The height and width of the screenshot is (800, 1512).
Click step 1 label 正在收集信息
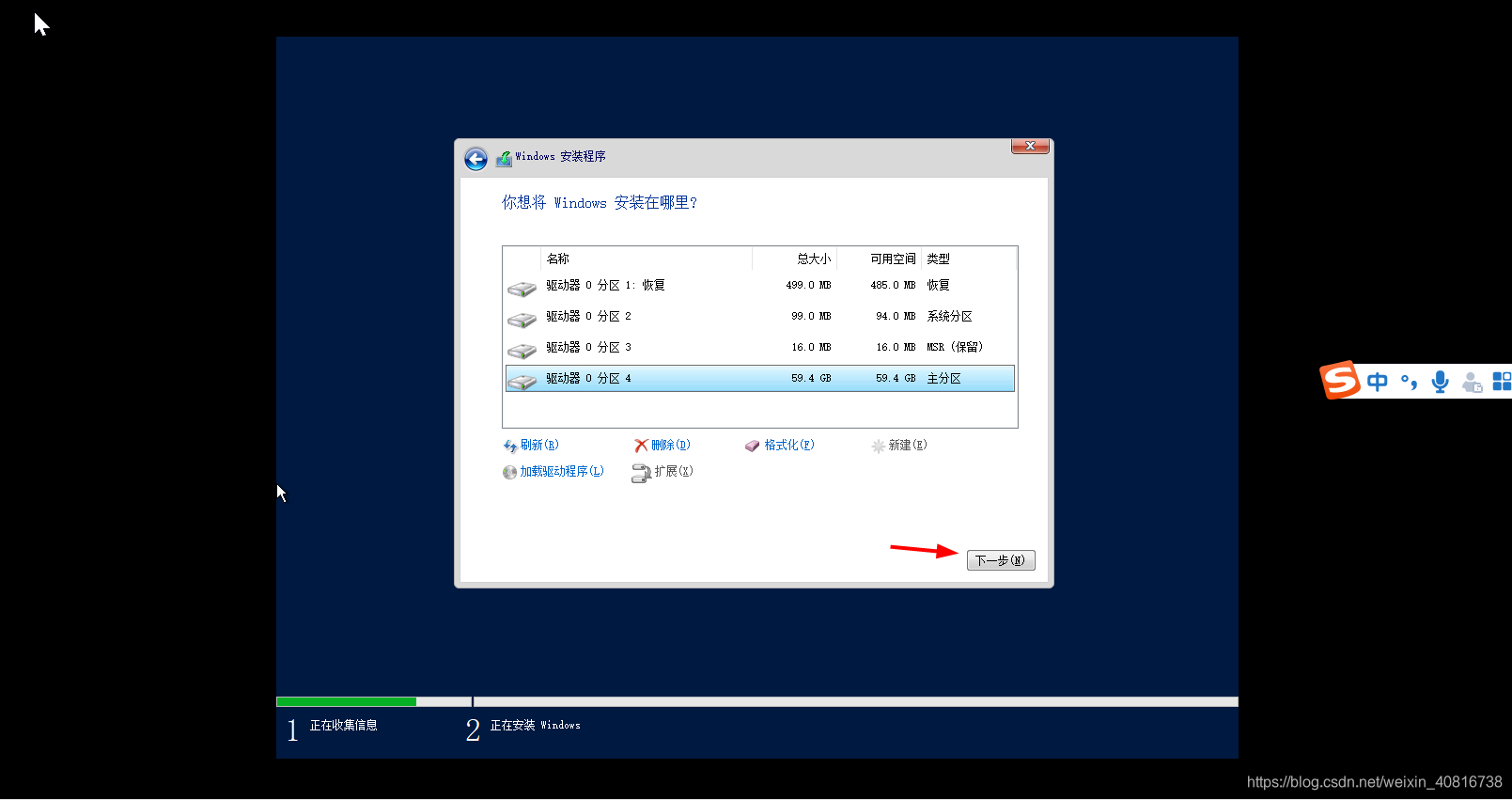pos(344,726)
